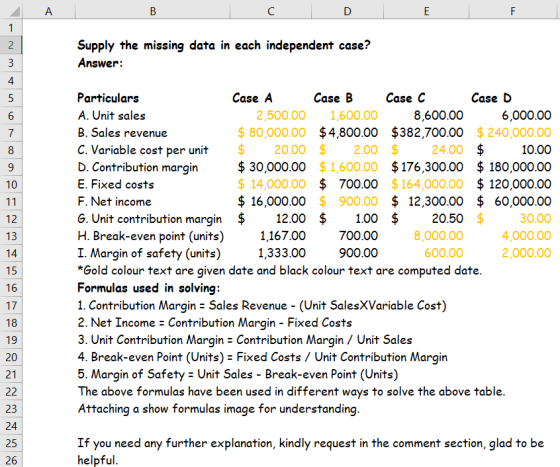Click the select-all corner triangle

click(14, 11)
